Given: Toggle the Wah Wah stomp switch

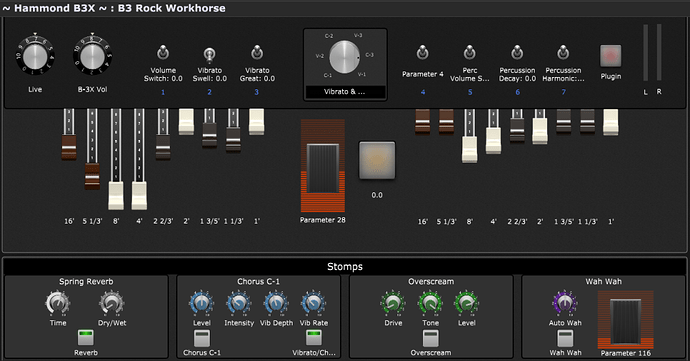Looking at the screenshot, I should point(565,338).
